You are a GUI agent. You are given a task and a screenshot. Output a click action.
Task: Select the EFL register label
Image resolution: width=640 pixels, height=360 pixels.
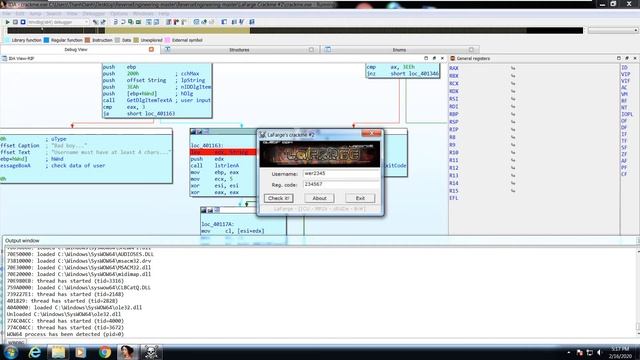[454, 198]
